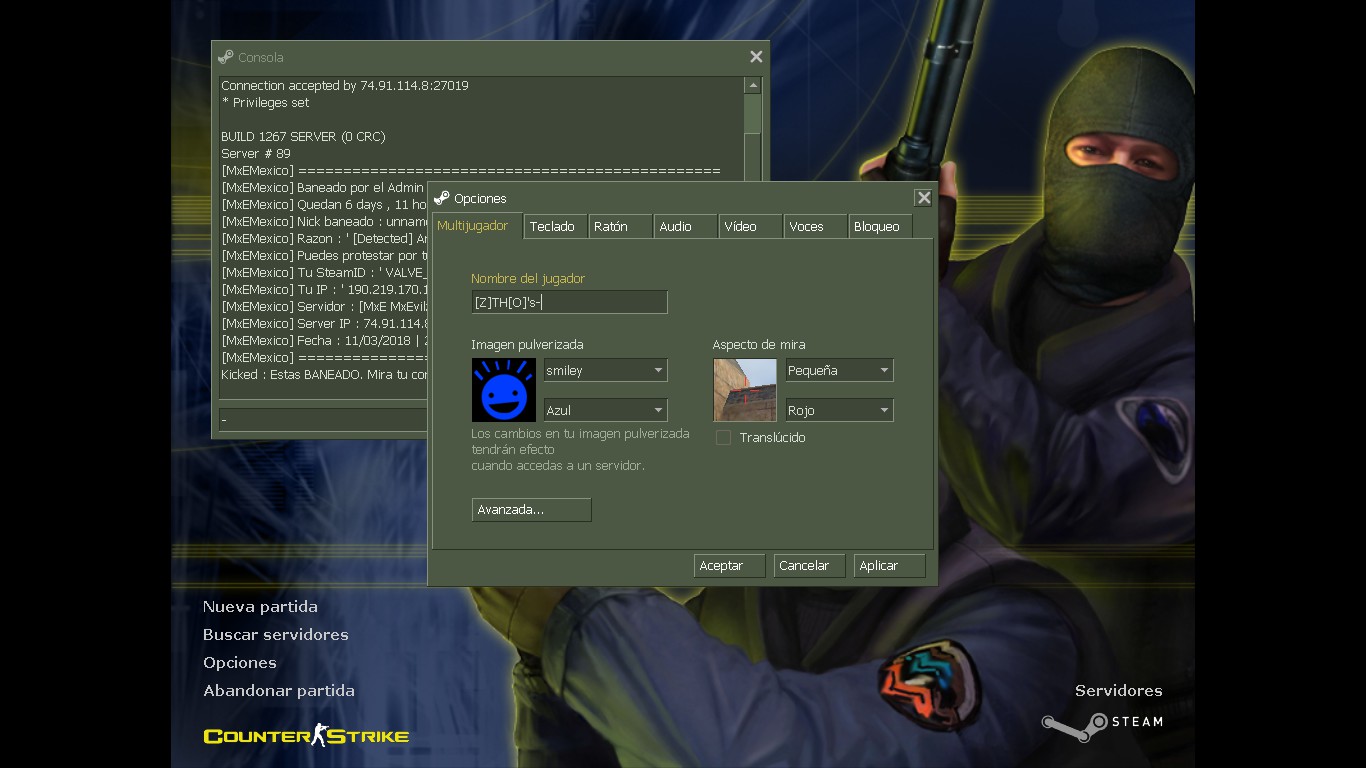Close the Consola window

756,57
